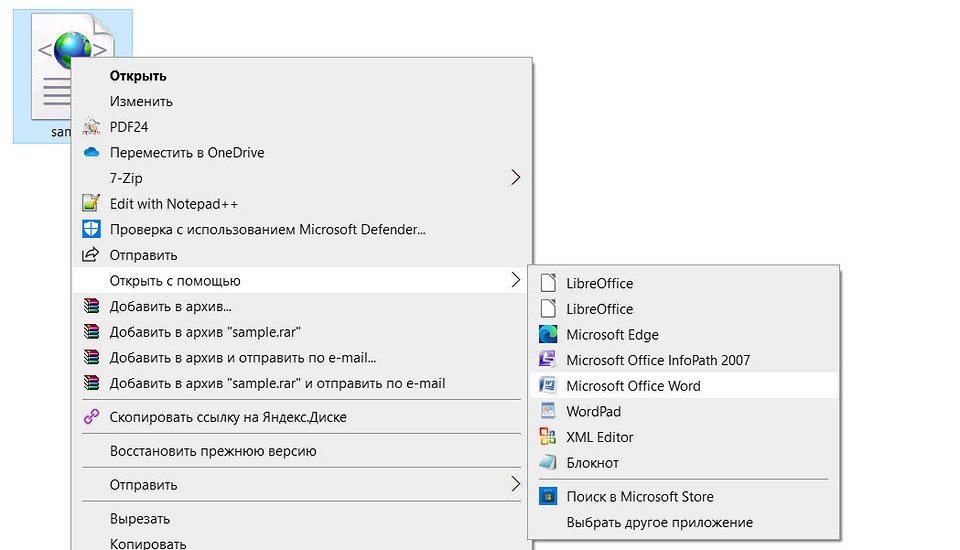
Task: Click the second LibreOffice document icon
Action: click(548, 309)
